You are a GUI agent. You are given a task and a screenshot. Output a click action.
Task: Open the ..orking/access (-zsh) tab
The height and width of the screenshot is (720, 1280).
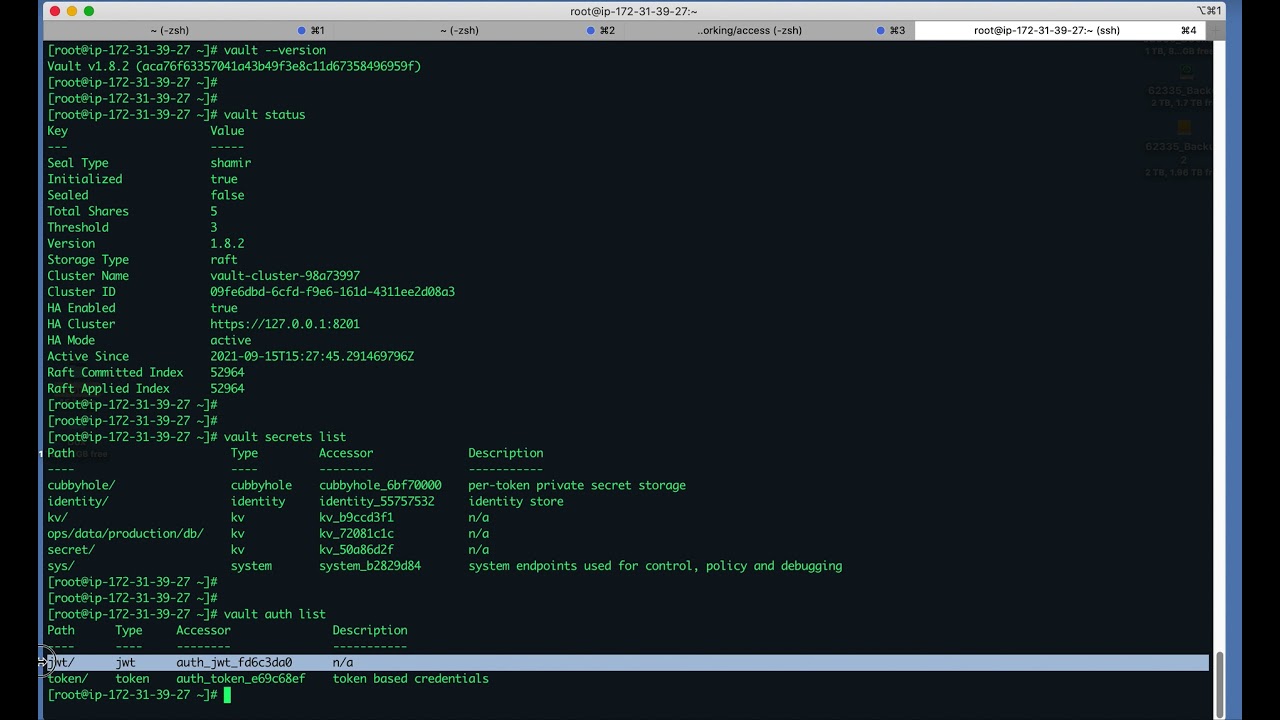point(749,30)
